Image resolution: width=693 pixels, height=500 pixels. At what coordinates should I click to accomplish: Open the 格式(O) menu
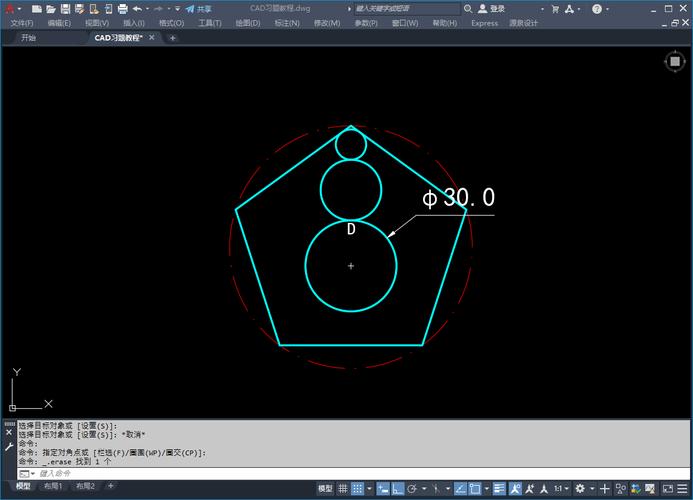(171, 23)
